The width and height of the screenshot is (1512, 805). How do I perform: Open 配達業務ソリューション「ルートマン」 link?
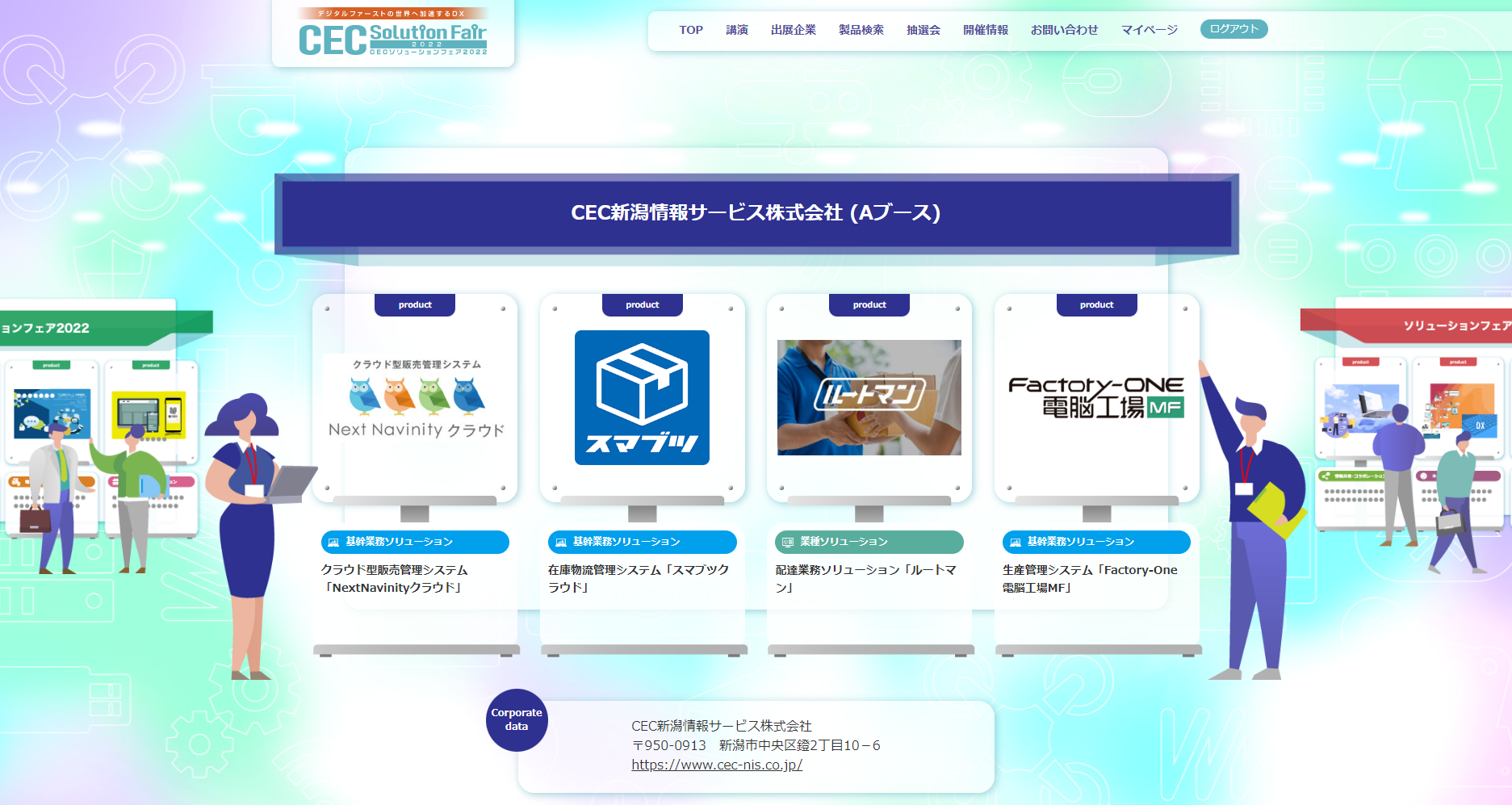866,579
